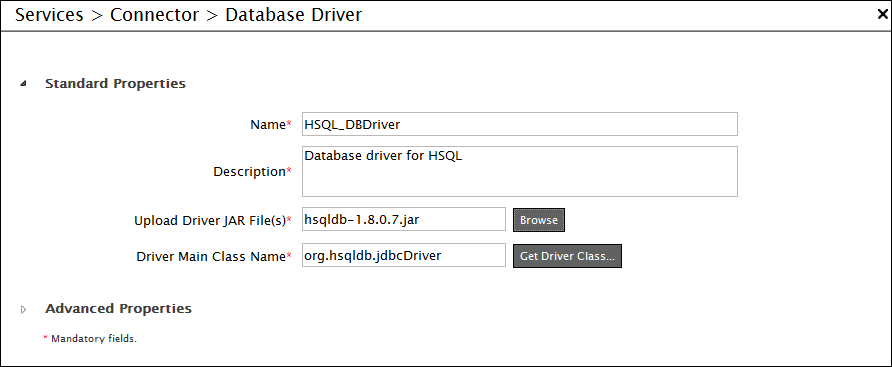Click the Driver Main Class Name label
The height and width of the screenshot is (367, 892).
[x=214, y=257]
